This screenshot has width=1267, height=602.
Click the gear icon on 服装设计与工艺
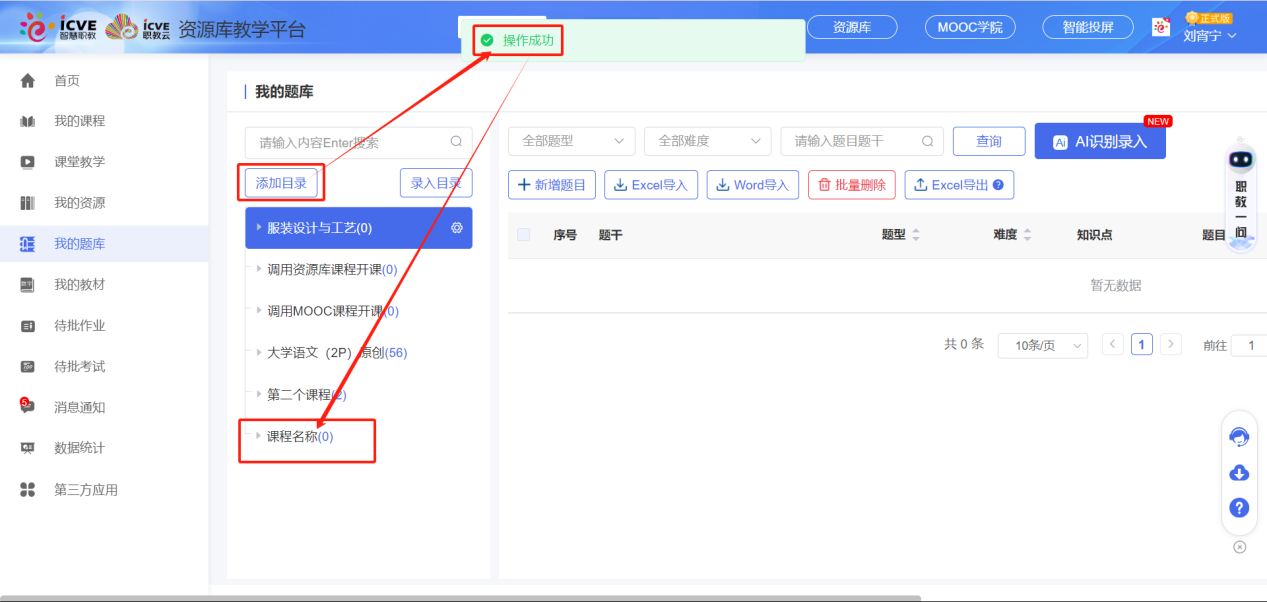pos(457,228)
